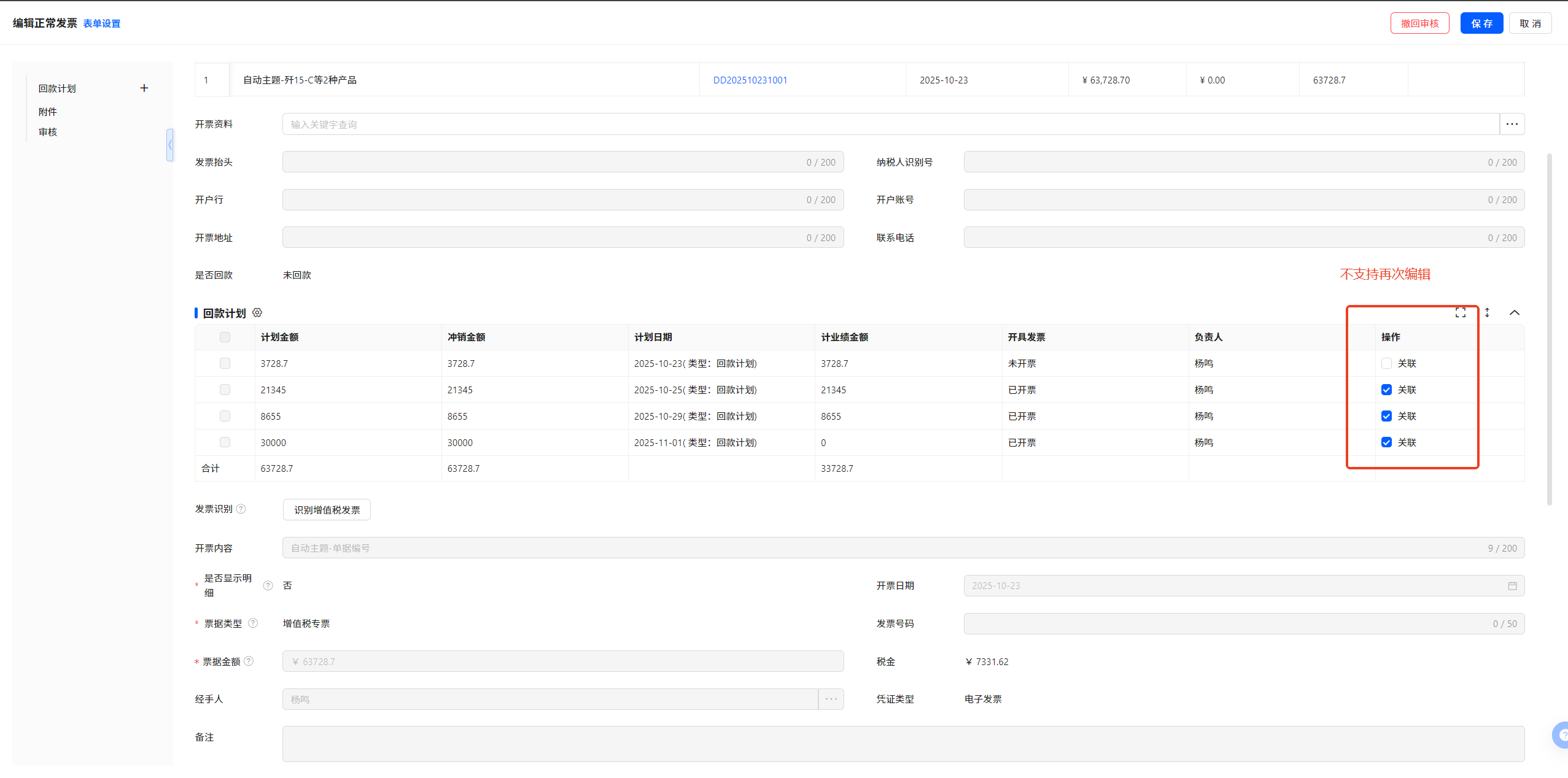
Task: Collapse the 回款计划 section with chevron
Action: pos(1515,313)
